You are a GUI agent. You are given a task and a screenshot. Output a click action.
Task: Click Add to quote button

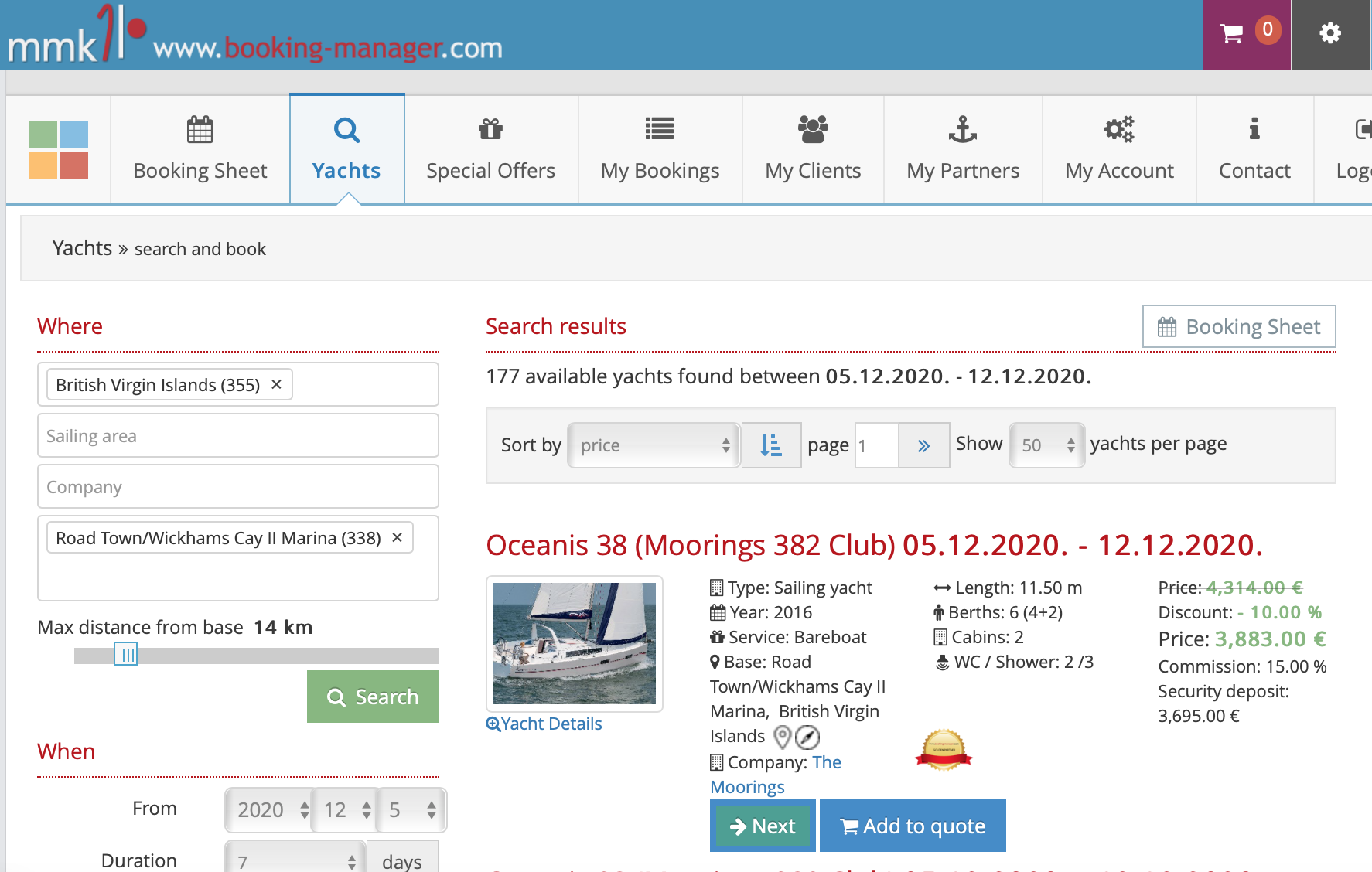tap(913, 826)
